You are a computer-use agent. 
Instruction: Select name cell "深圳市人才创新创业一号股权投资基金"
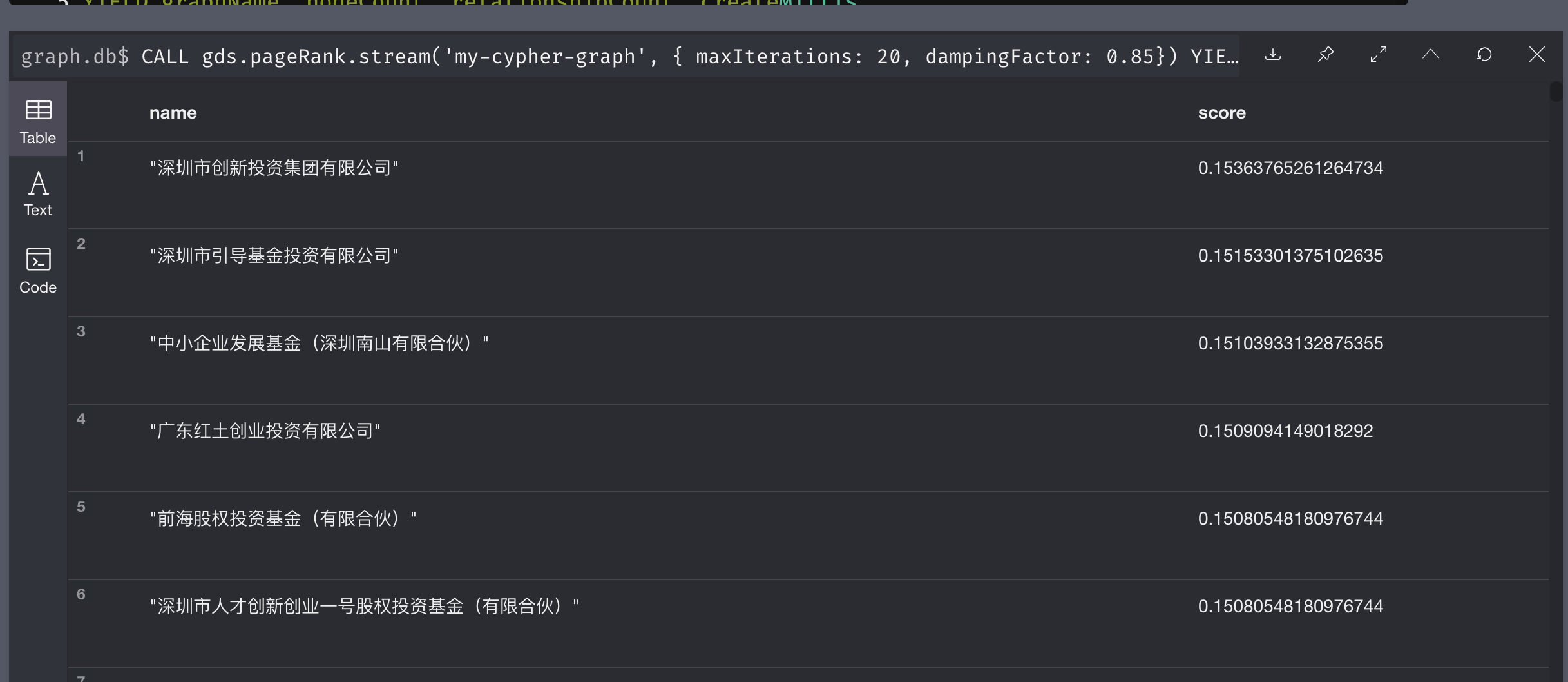(365, 607)
